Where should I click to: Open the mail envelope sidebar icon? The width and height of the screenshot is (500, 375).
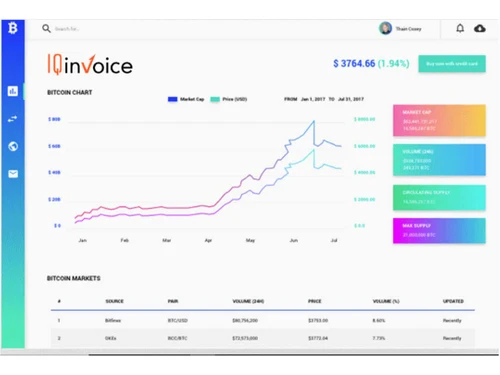point(13,174)
